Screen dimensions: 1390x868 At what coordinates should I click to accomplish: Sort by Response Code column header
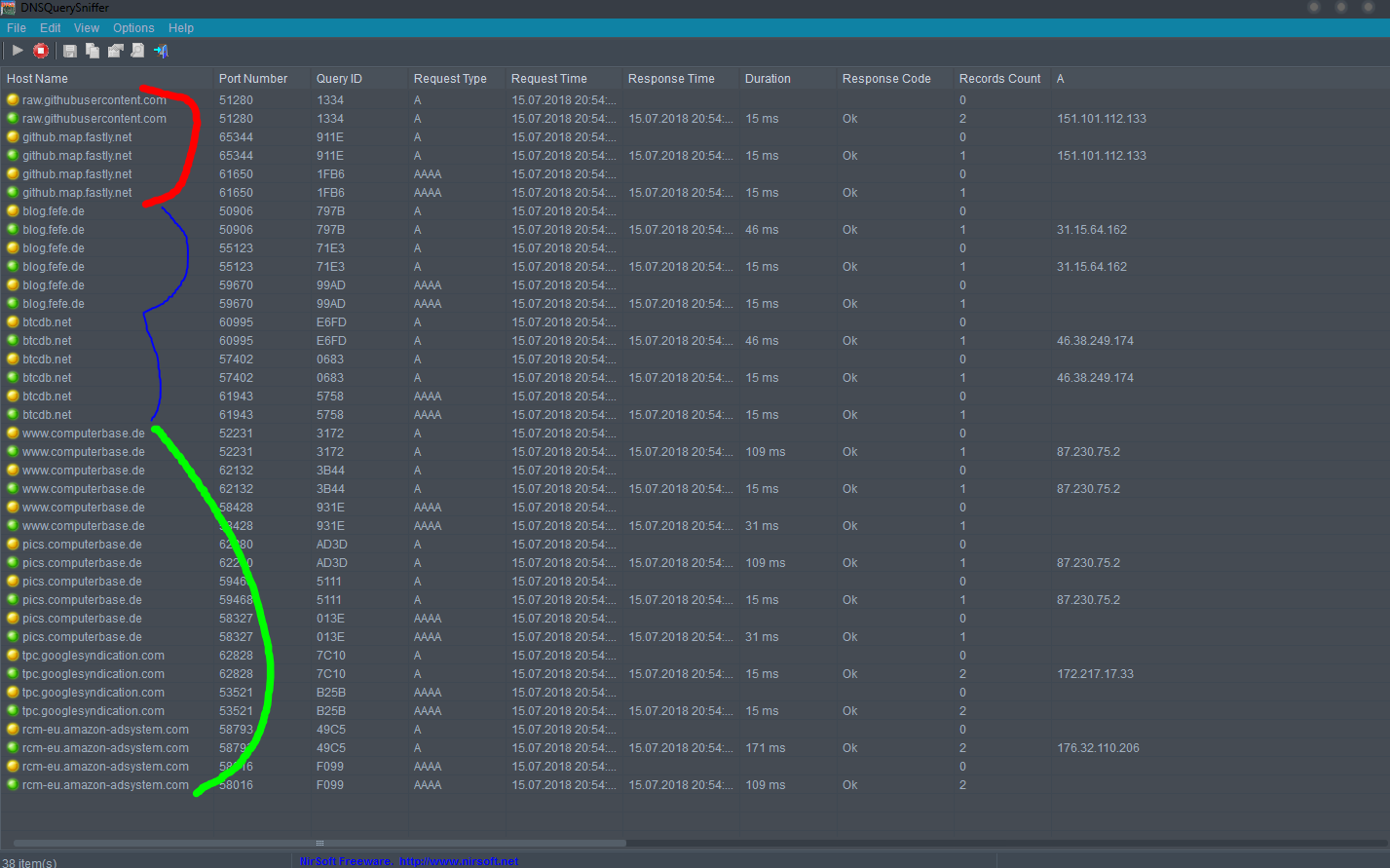[x=895, y=78]
